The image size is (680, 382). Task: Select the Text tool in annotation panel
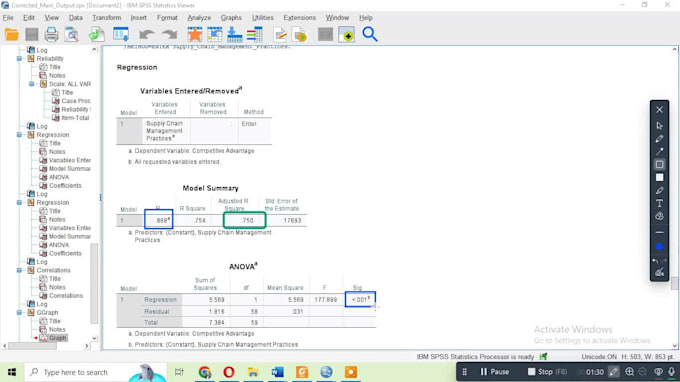[659, 203]
